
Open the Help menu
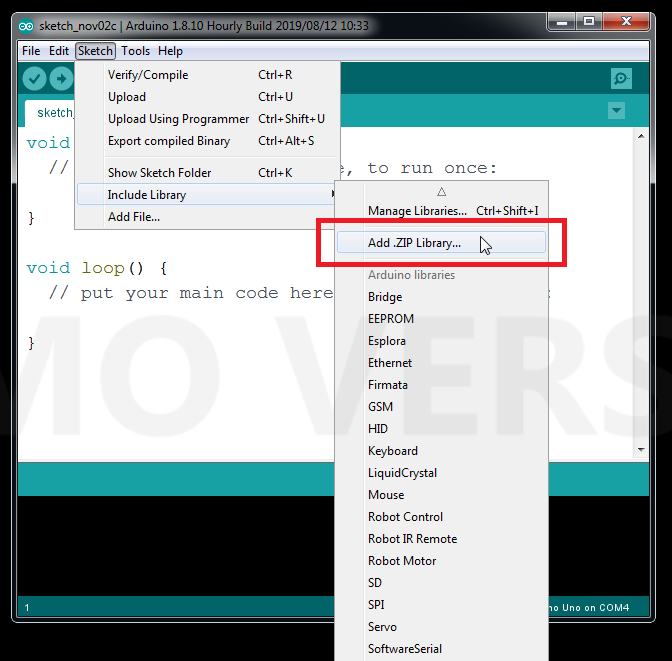tap(170, 51)
